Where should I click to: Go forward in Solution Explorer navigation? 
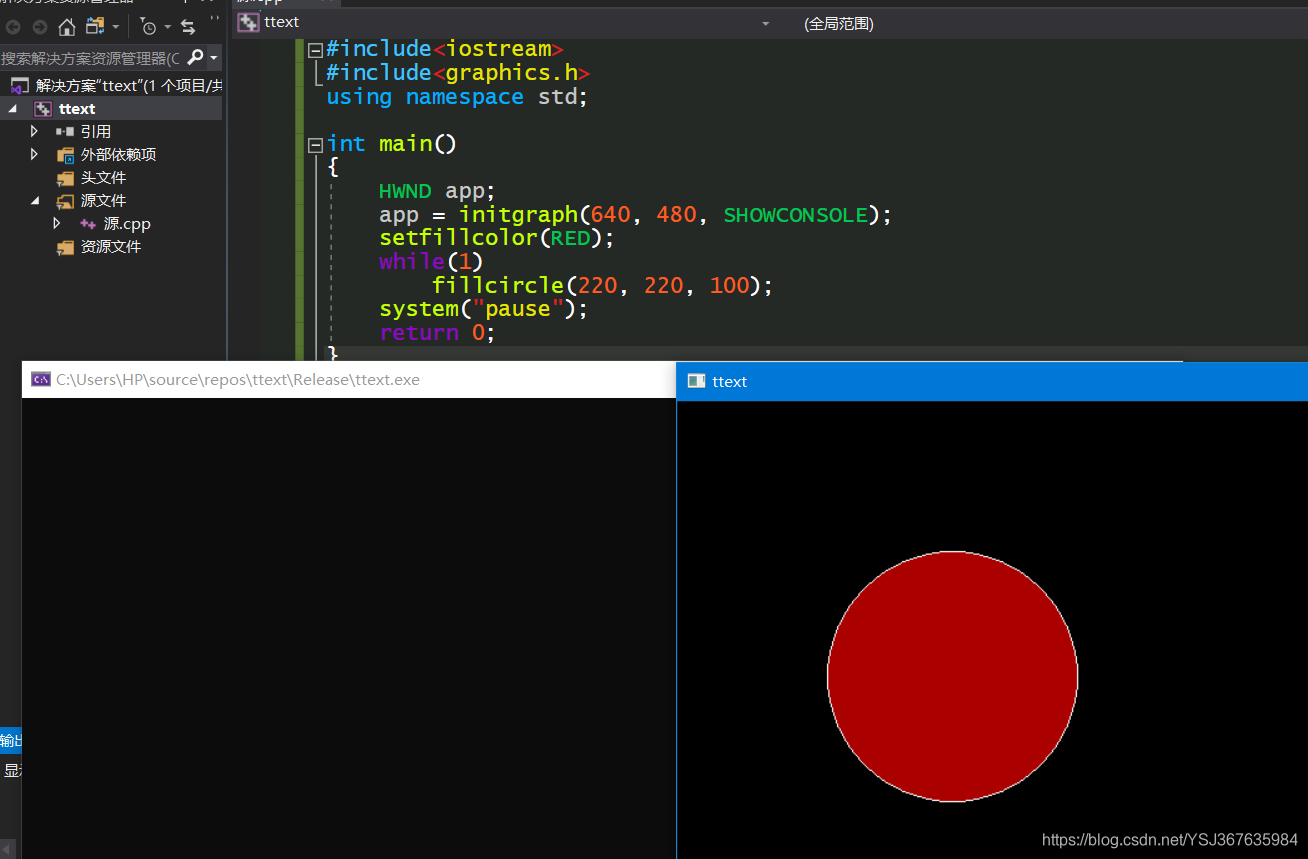coord(40,27)
